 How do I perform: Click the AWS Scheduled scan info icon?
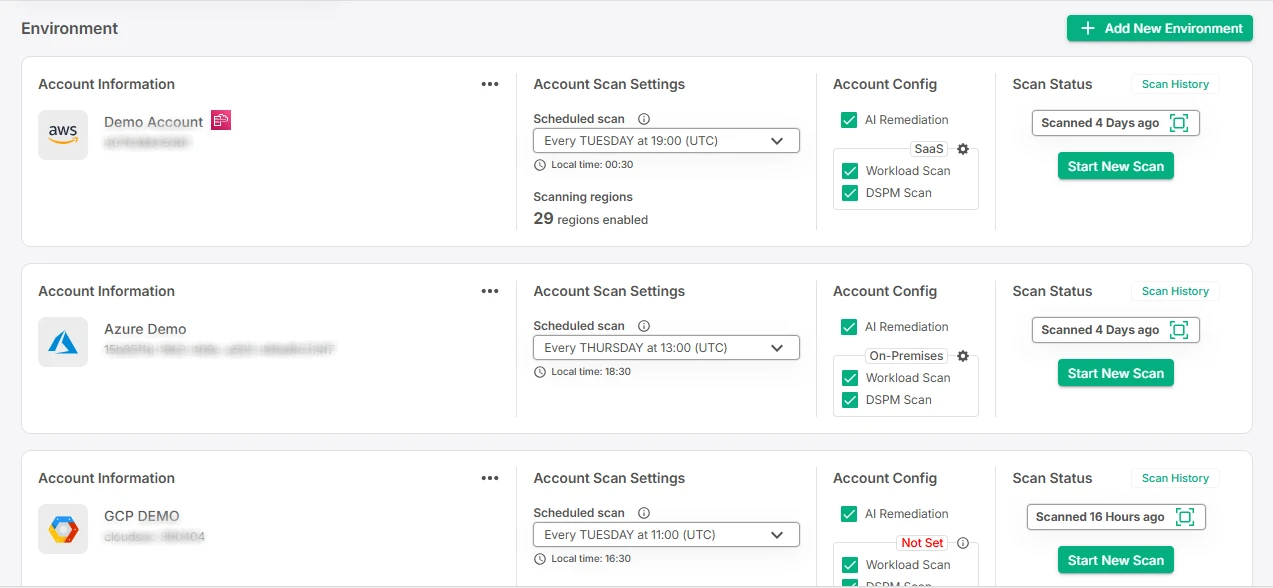644,118
